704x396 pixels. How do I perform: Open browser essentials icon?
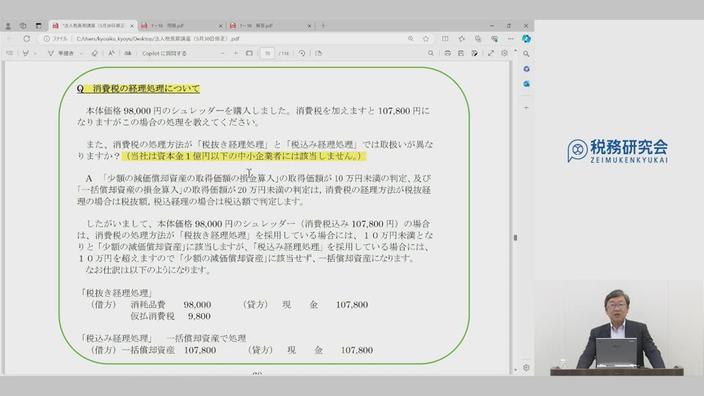(494, 39)
